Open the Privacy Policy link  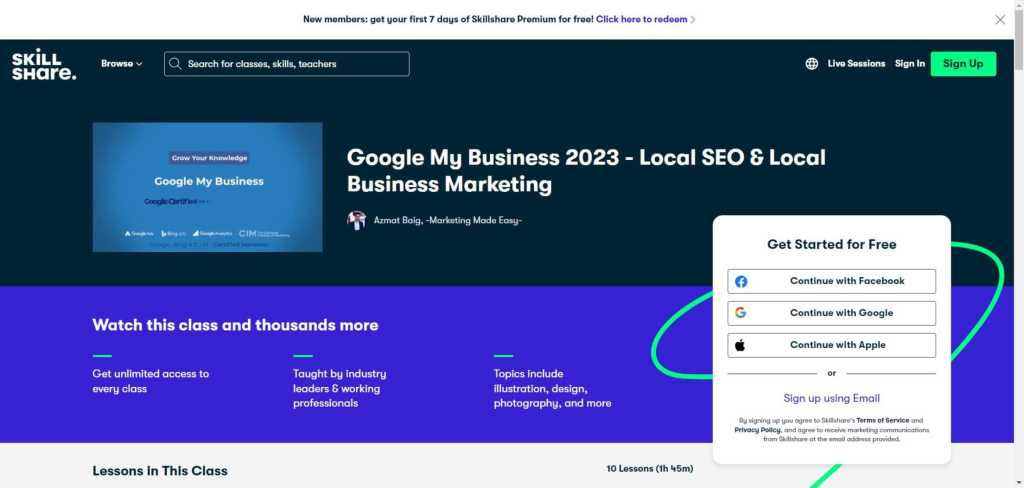click(x=757, y=430)
